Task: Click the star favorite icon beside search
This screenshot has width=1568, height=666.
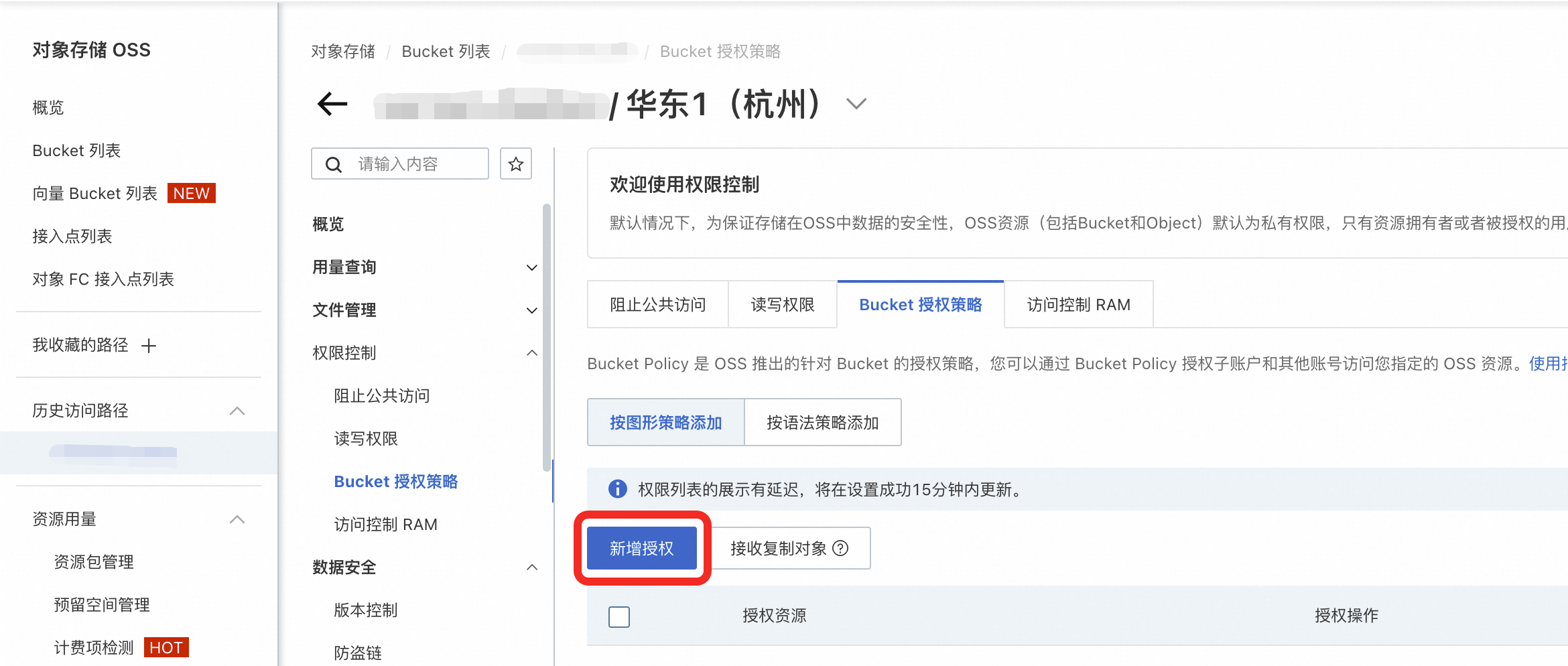Action: click(x=516, y=164)
